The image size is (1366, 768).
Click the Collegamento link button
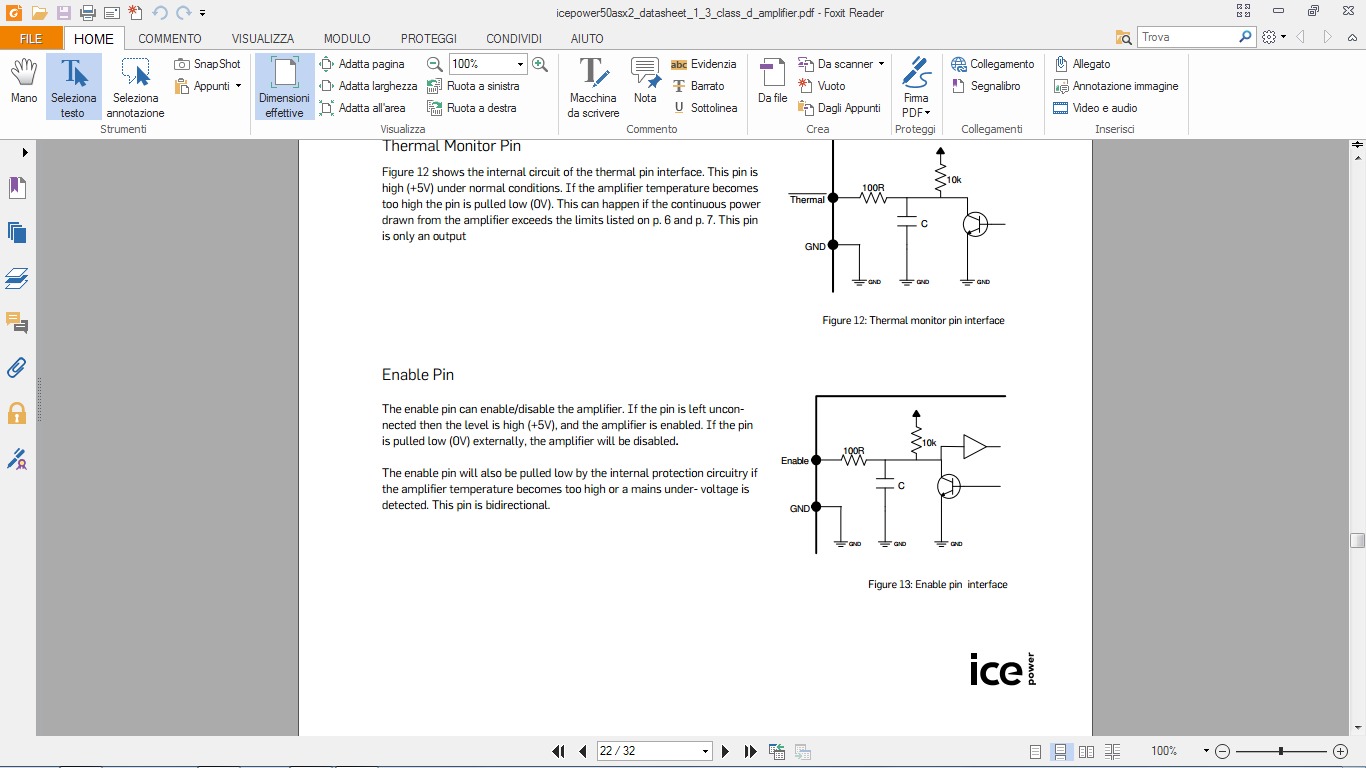(x=992, y=64)
